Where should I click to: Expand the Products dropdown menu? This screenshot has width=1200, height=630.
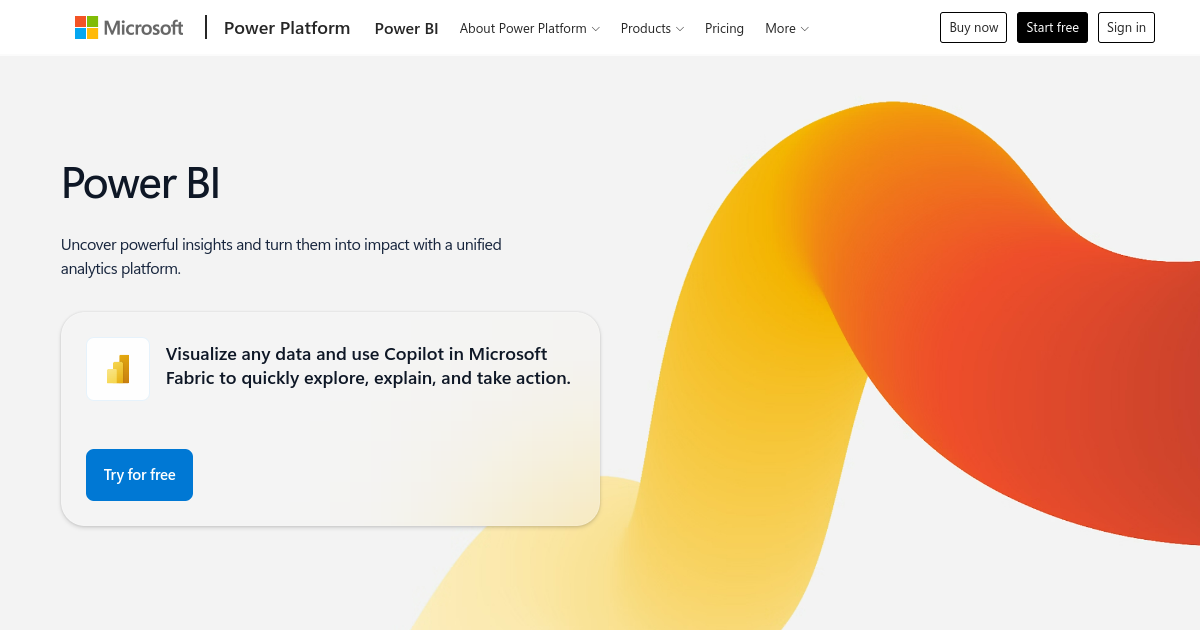coord(652,28)
